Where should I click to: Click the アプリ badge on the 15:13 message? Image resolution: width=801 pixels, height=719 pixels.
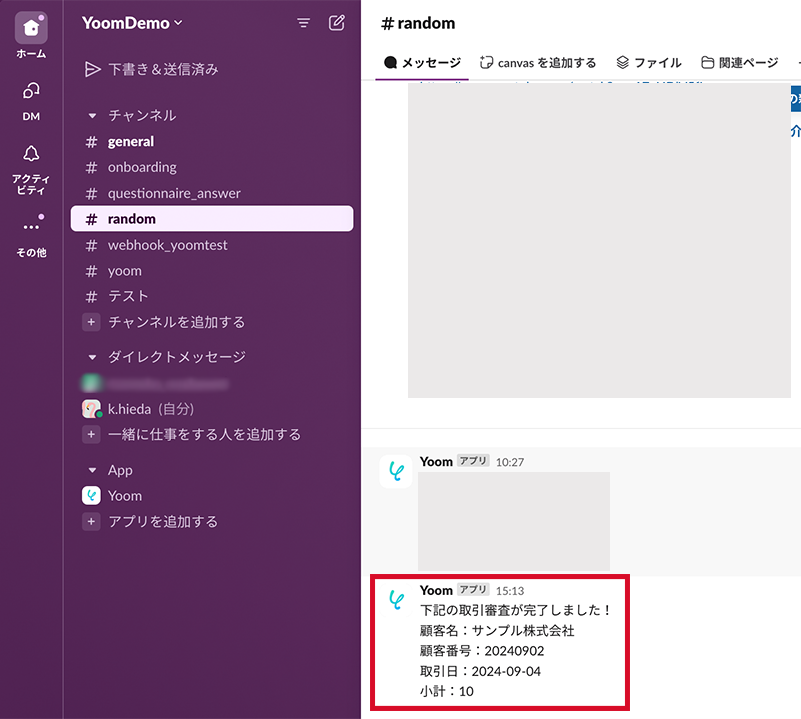(x=473, y=589)
